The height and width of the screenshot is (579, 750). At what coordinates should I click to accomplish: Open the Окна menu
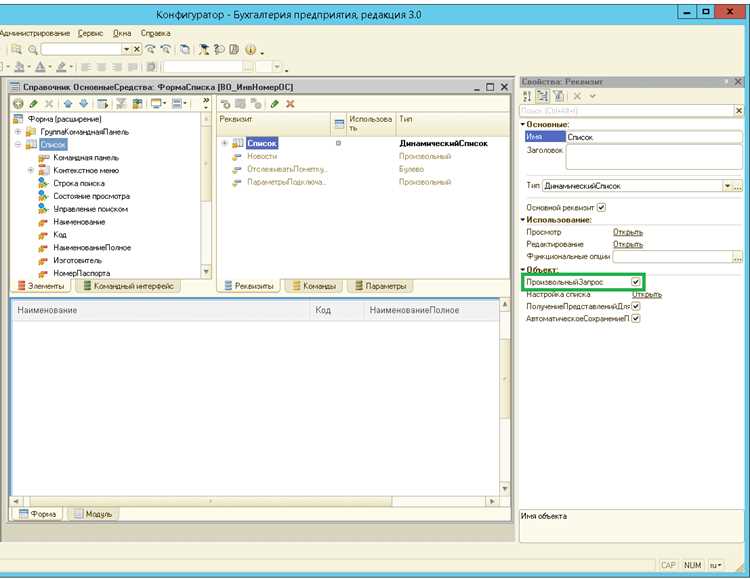pyautogui.click(x=122, y=33)
